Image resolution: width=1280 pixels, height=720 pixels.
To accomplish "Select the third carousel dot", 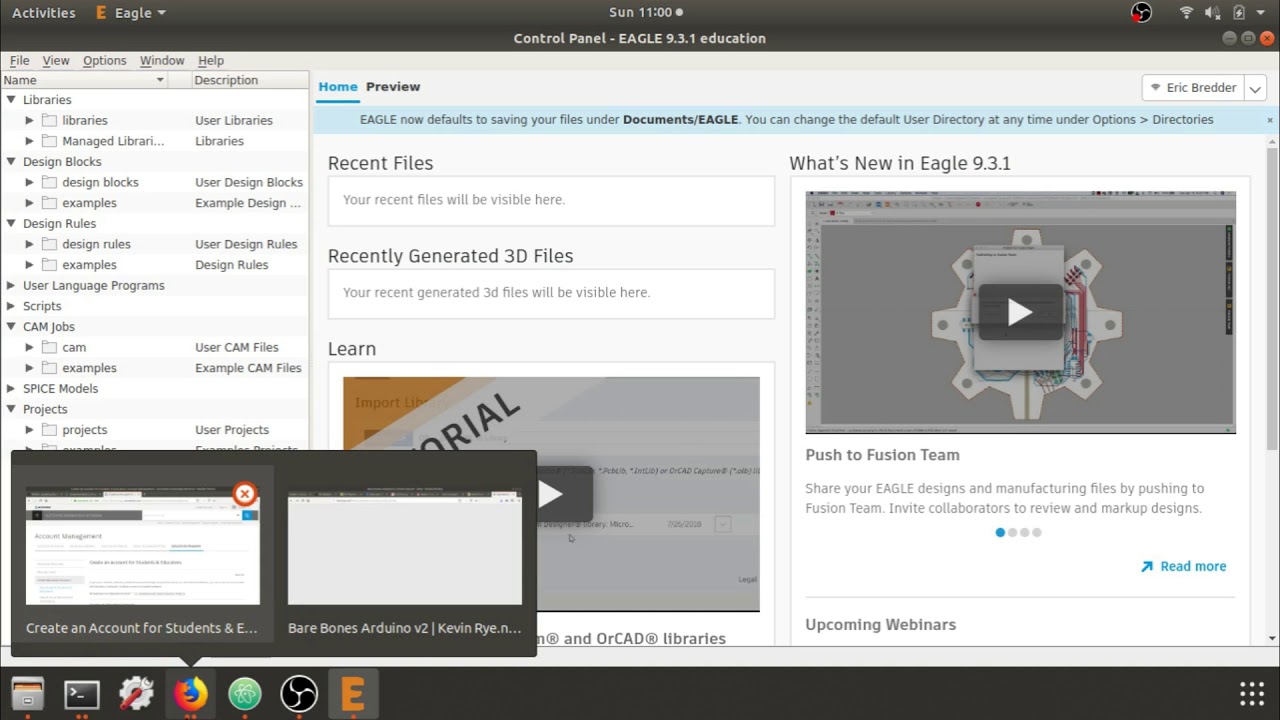I will 1024,532.
